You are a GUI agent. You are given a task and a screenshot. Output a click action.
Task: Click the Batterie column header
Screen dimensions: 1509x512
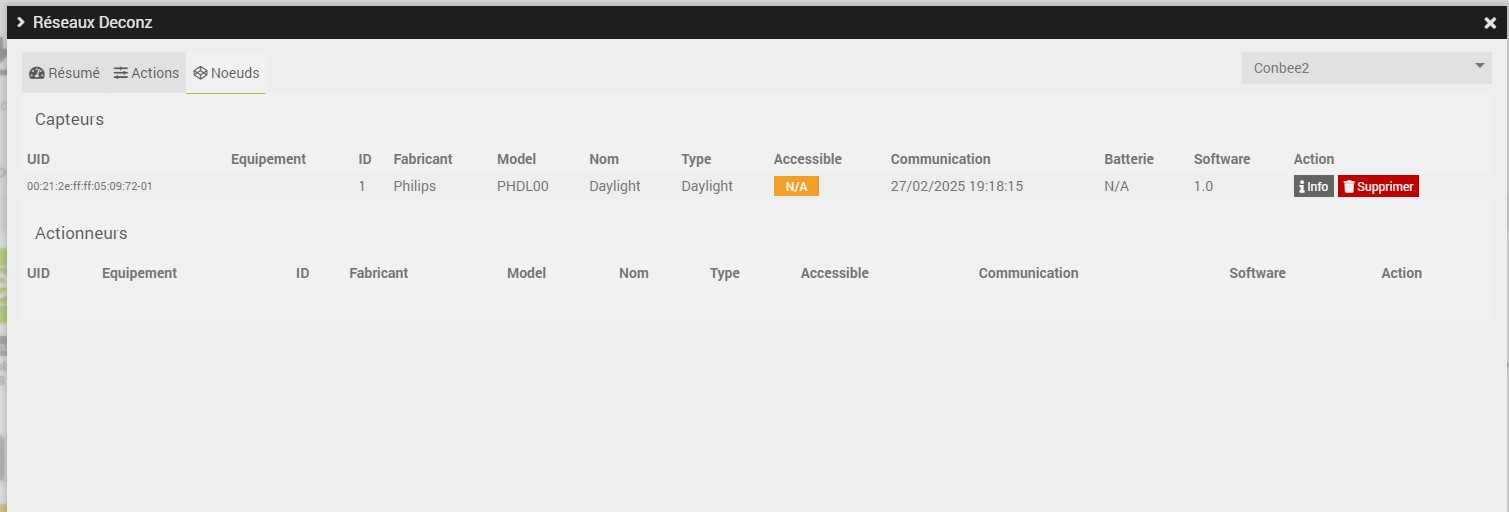[1129, 159]
